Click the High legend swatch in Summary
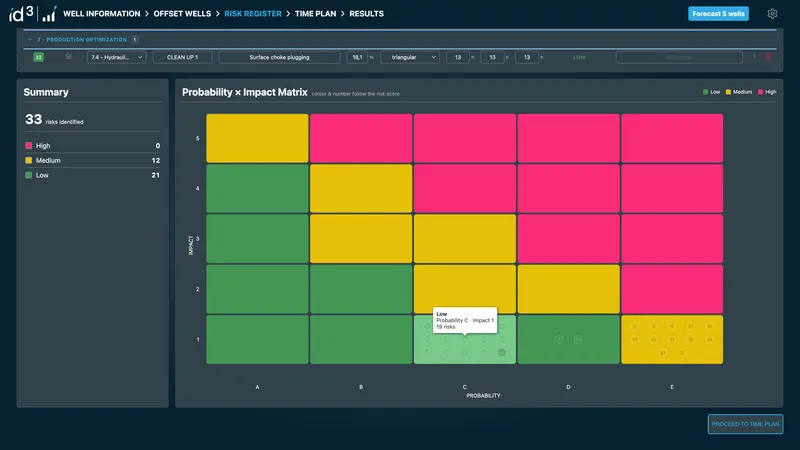This screenshot has width=800, height=450. pyautogui.click(x=29, y=145)
